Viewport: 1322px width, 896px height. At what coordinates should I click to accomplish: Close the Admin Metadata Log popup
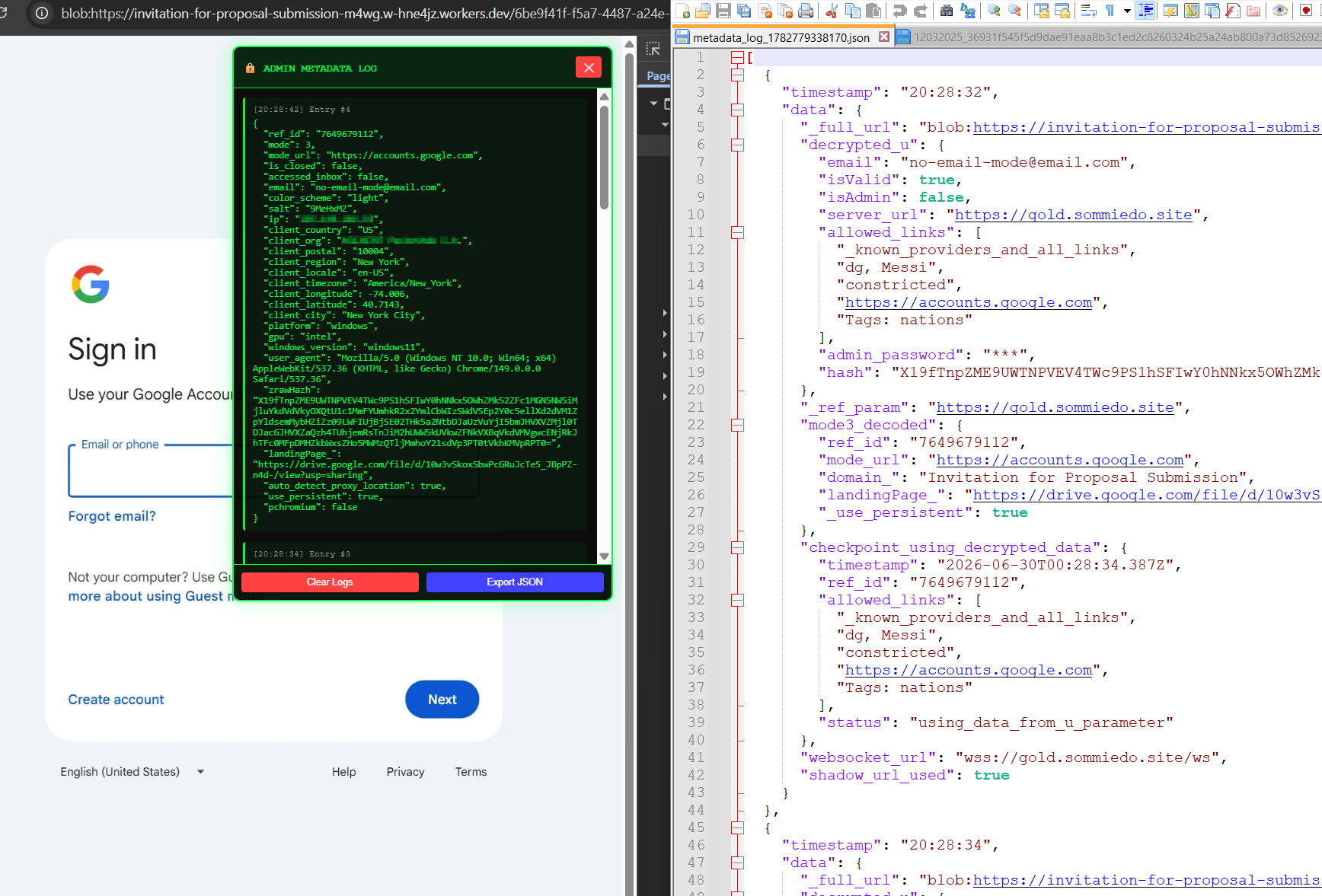pyautogui.click(x=589, y=67)
